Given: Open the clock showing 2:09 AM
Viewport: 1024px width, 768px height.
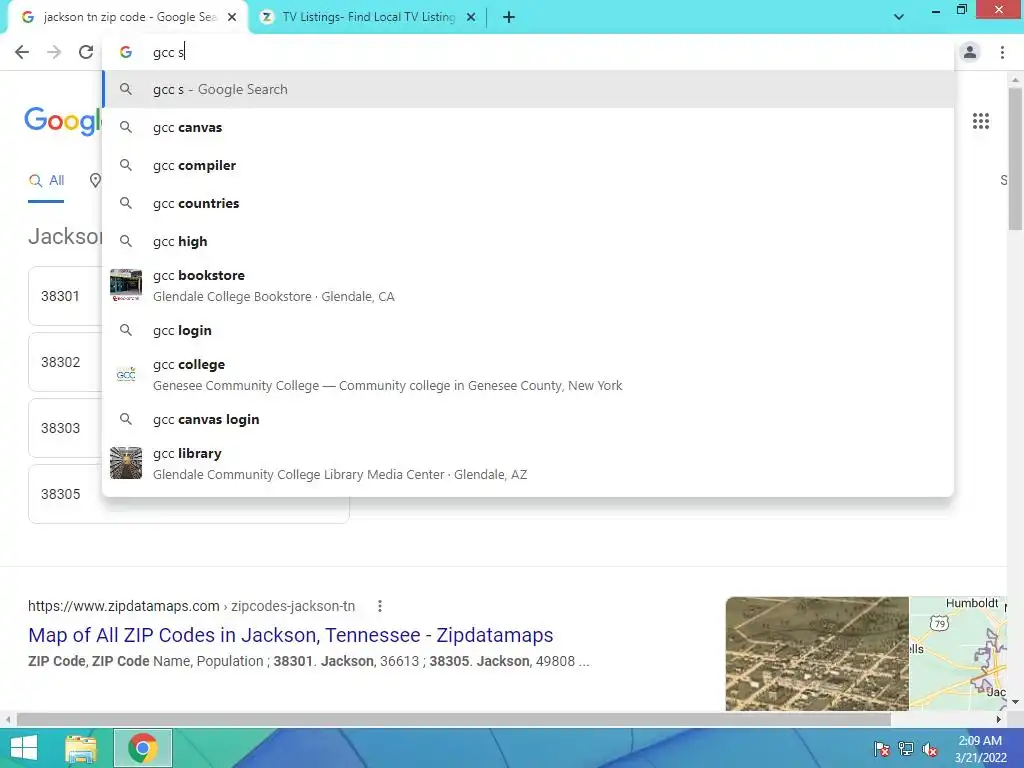Looking at the screenshot, I should coord(980,749).
